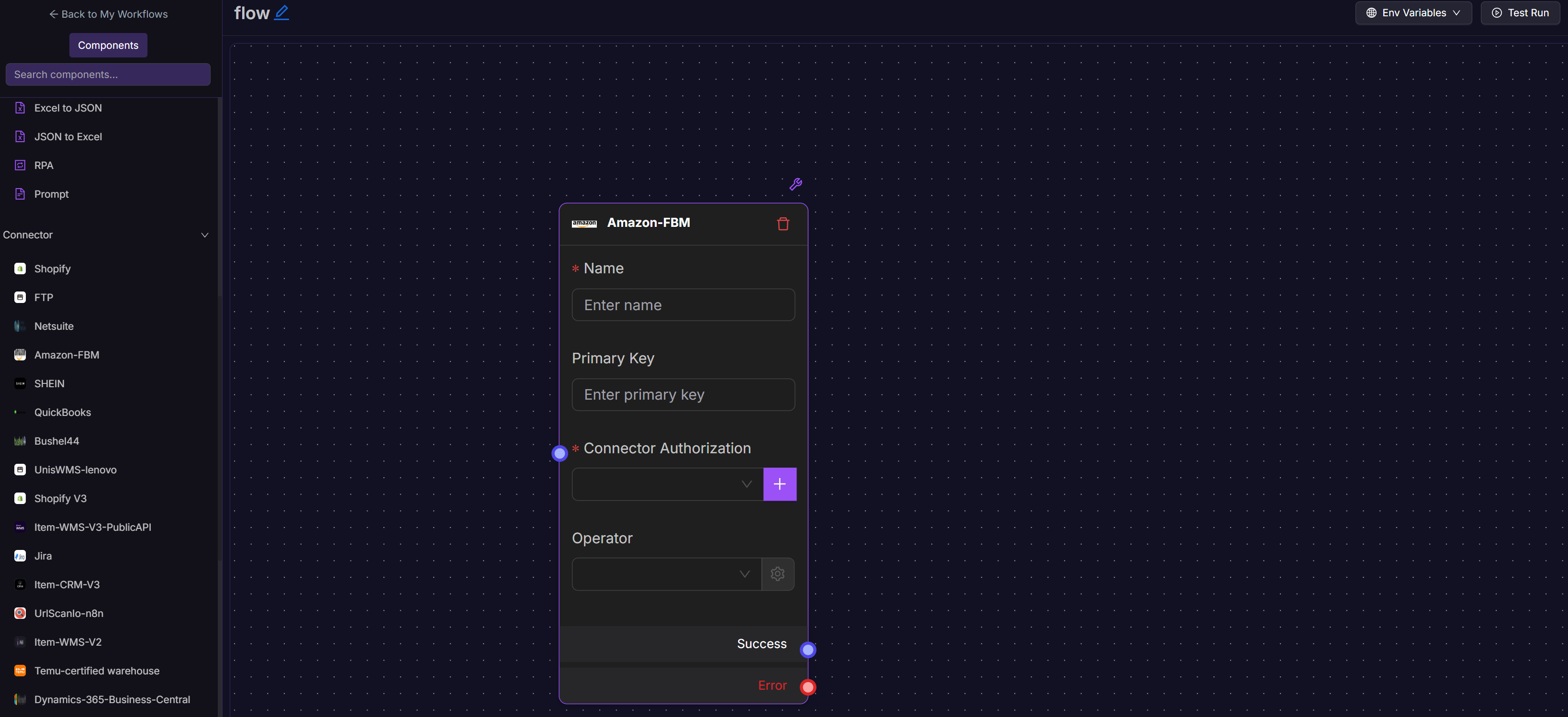This screenshot has height=717, width=1568.
Task: Click the Temu-certified warehouse icon
Action: pos(20,670)
